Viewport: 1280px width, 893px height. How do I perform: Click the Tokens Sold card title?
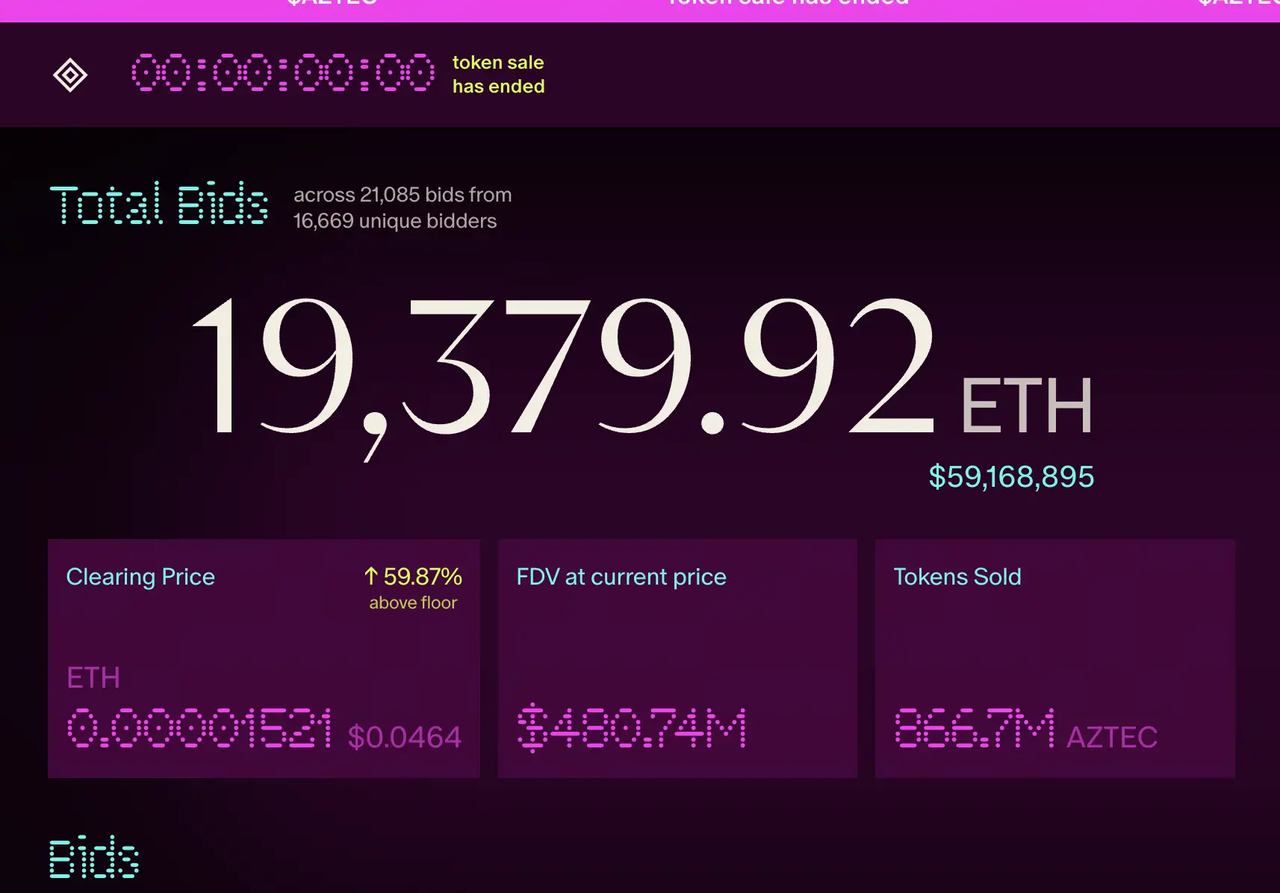957,577
